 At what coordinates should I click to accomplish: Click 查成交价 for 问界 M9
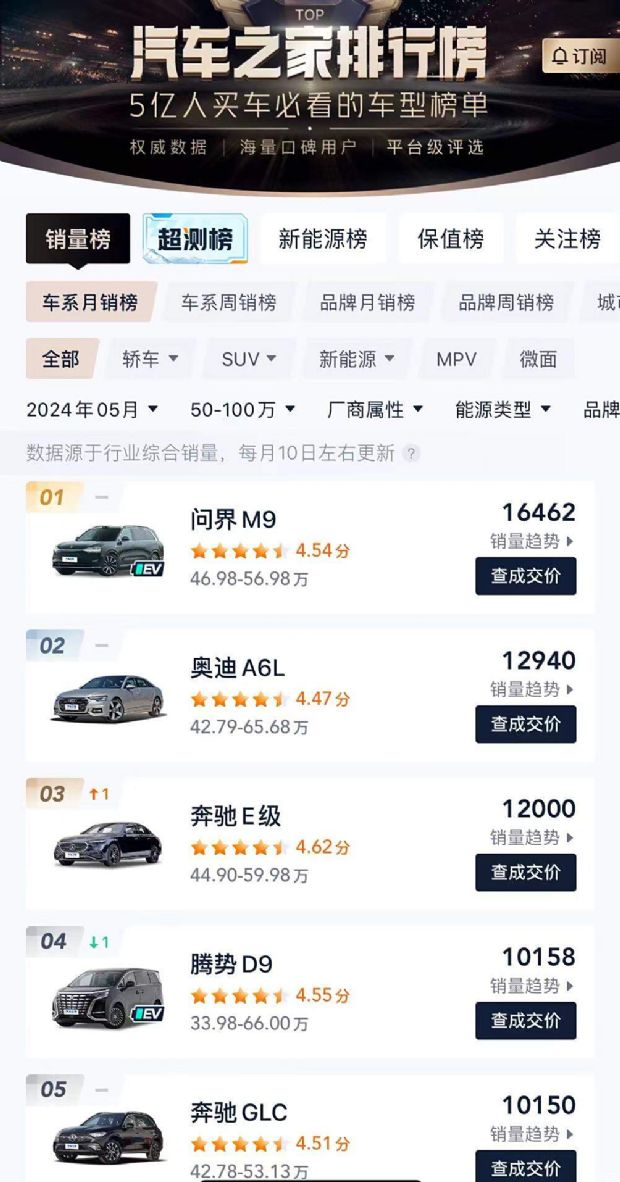point(526,576)
